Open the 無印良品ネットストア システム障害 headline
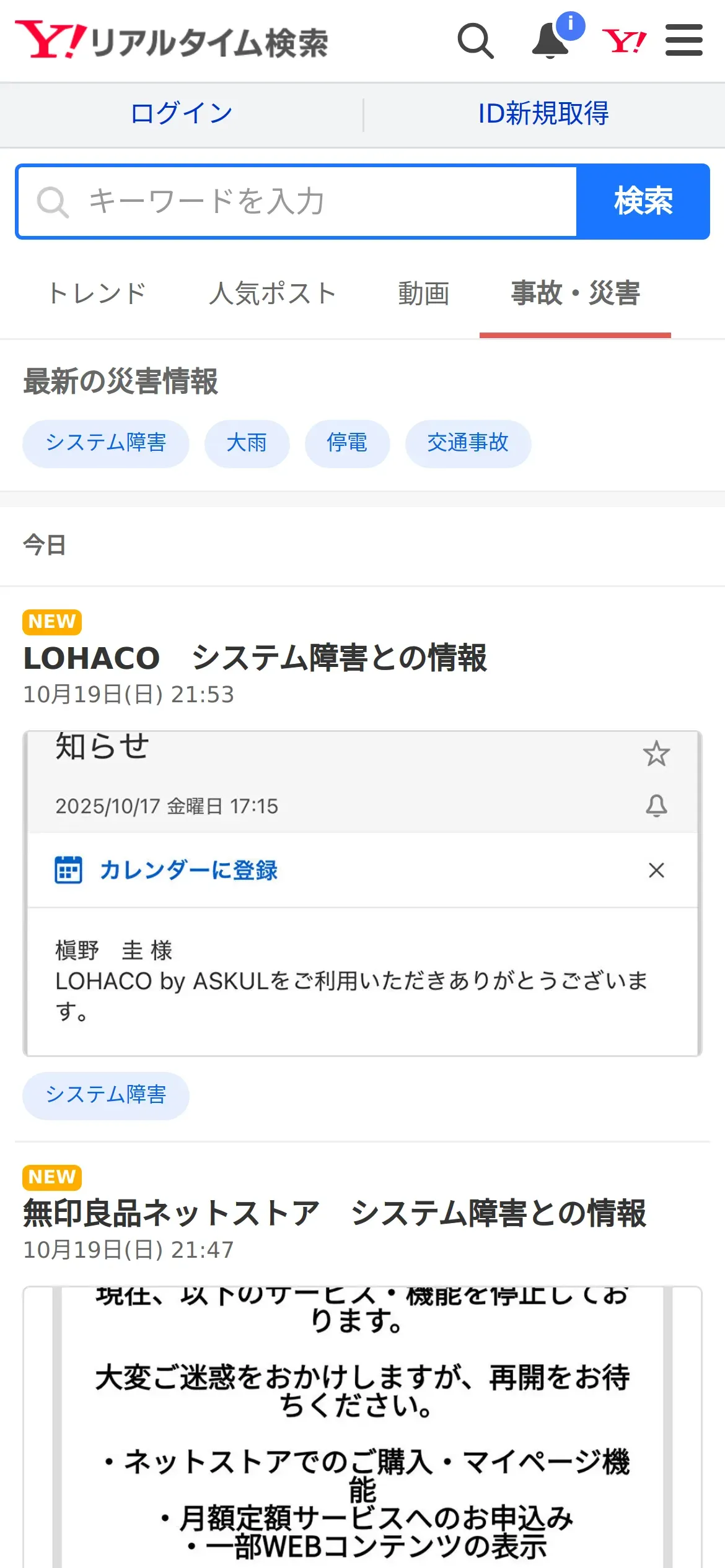The width and height of the screenshot is (725, 1568). pyautogui.click(x=335, y=1213)
